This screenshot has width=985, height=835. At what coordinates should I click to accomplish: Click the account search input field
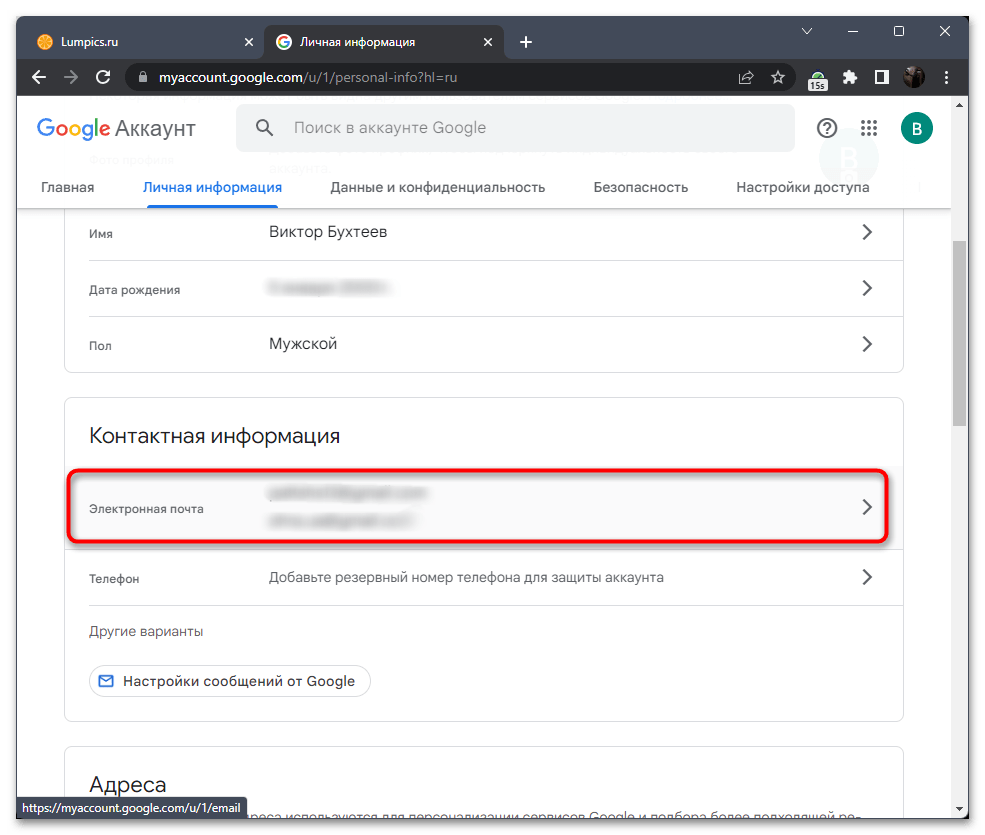tap(530, 128)
